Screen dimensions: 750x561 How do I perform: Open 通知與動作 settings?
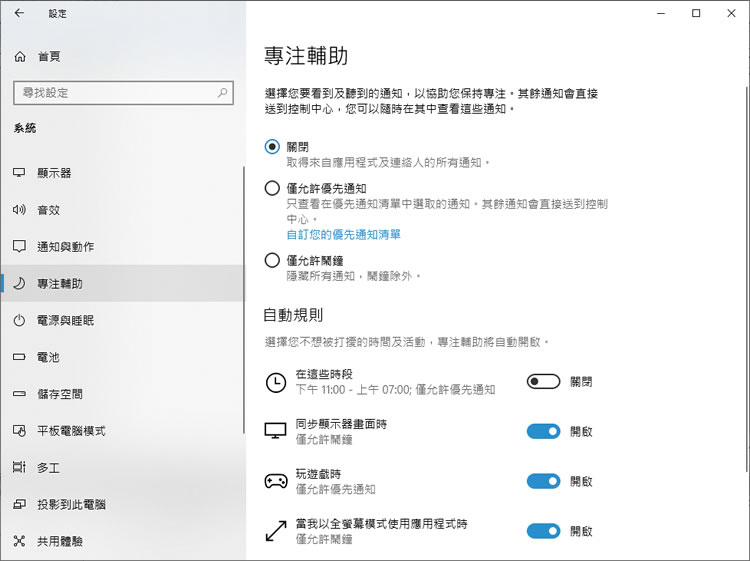[x=122, y=246]
